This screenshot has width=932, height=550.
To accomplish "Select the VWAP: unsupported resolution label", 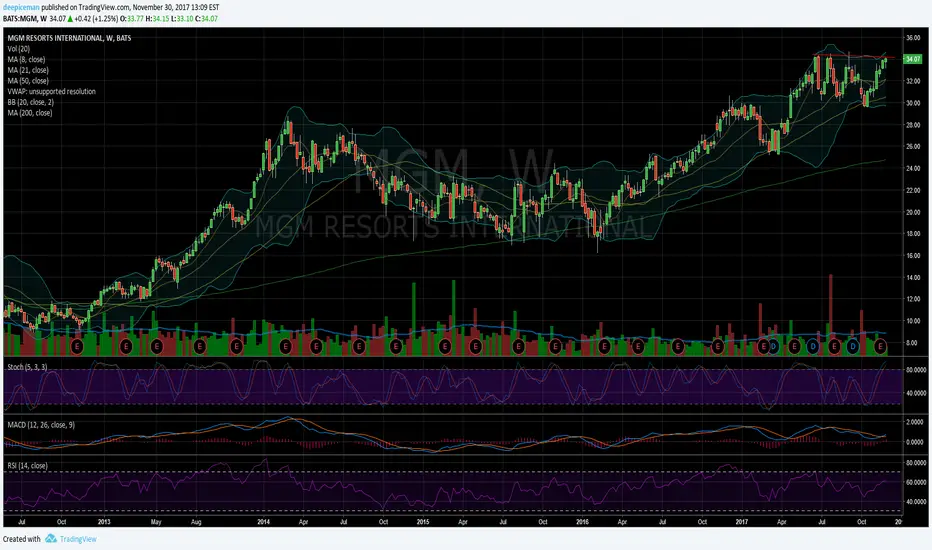I will [52, 92].
